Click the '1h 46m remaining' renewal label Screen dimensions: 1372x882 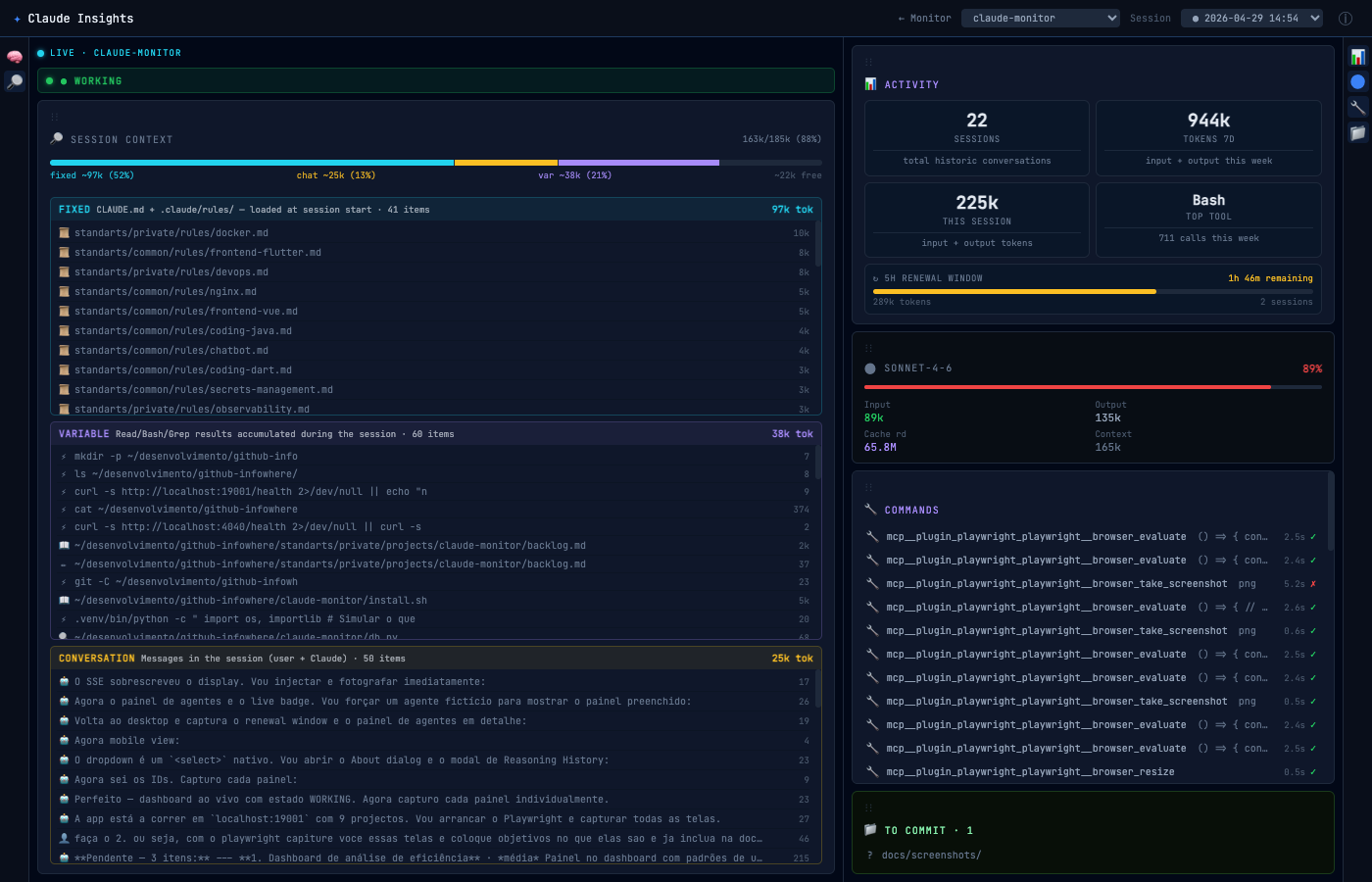(1270, 278)
